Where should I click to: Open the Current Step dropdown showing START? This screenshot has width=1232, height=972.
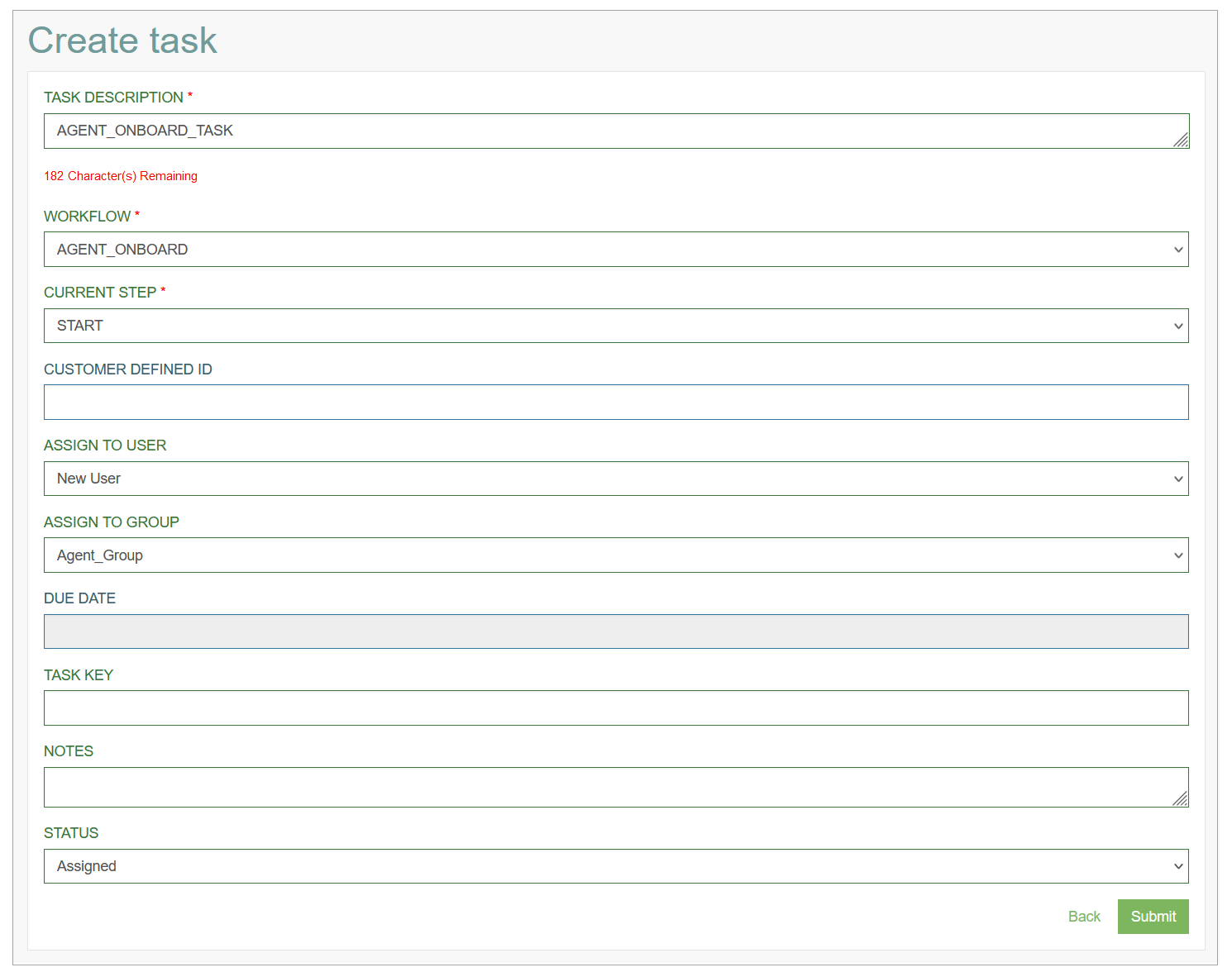pos(616,326)
